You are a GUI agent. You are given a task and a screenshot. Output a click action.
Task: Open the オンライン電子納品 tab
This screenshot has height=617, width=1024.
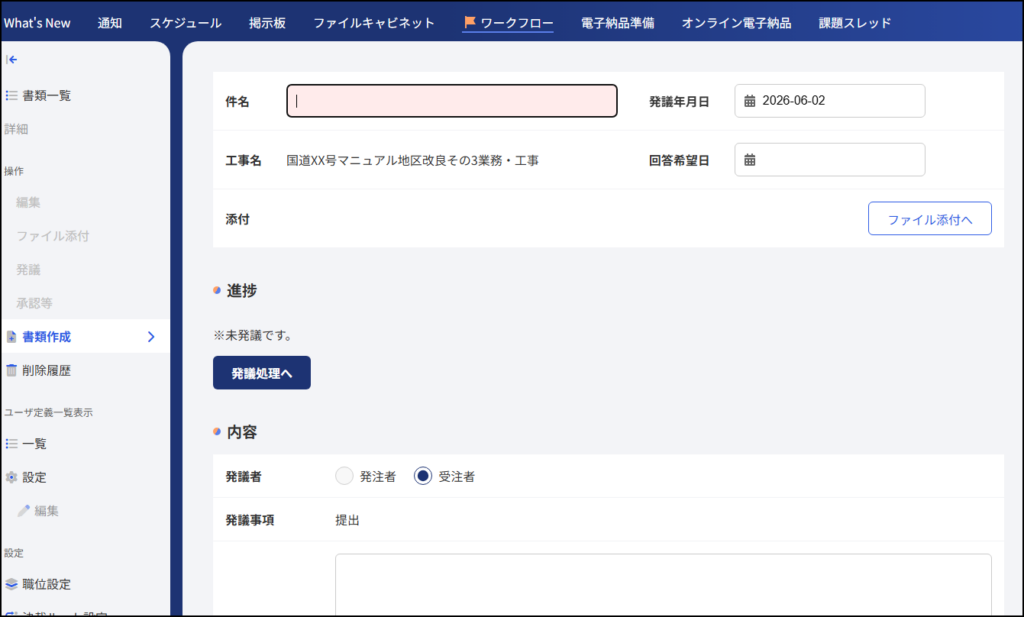736,23
